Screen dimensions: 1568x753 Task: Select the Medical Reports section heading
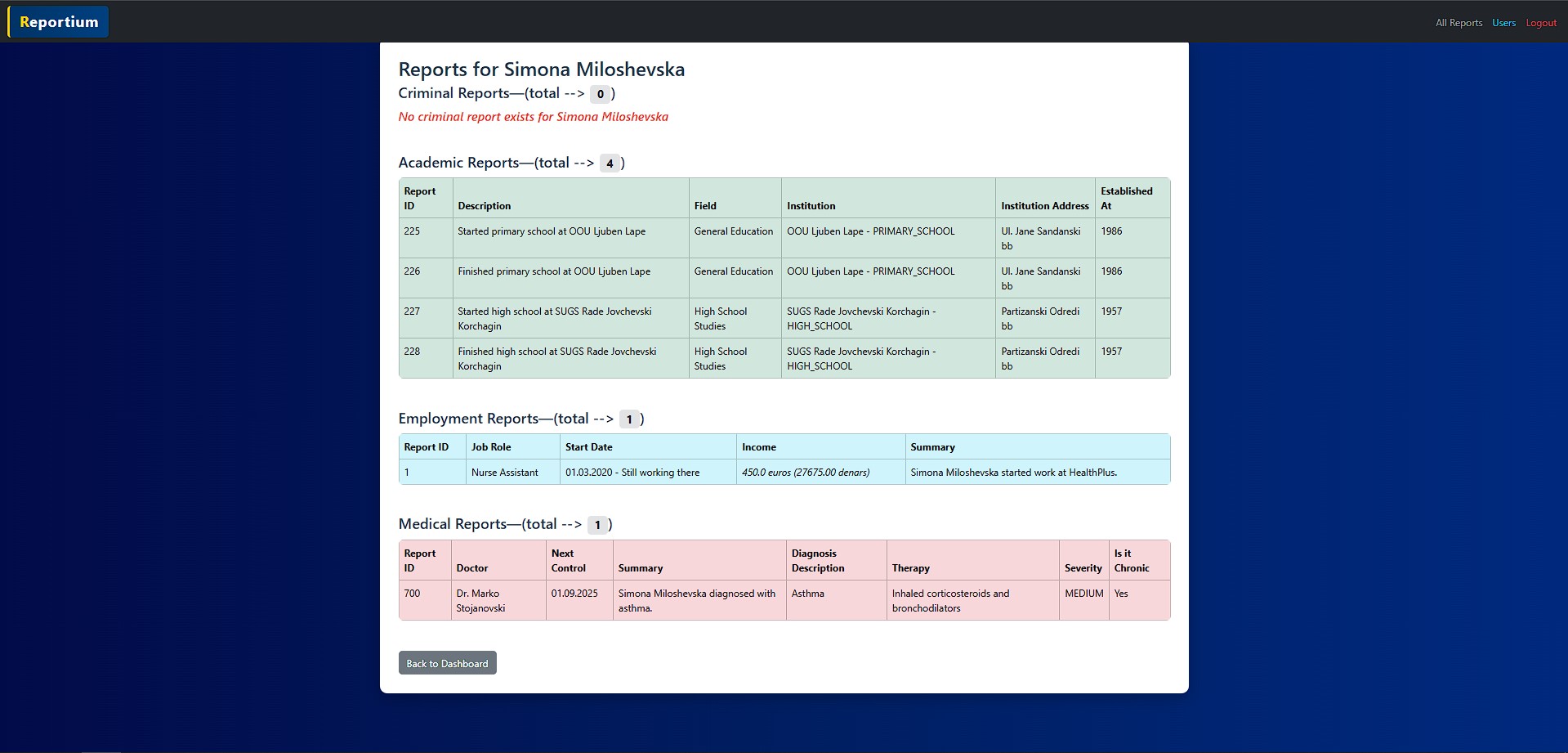point(505,524)
